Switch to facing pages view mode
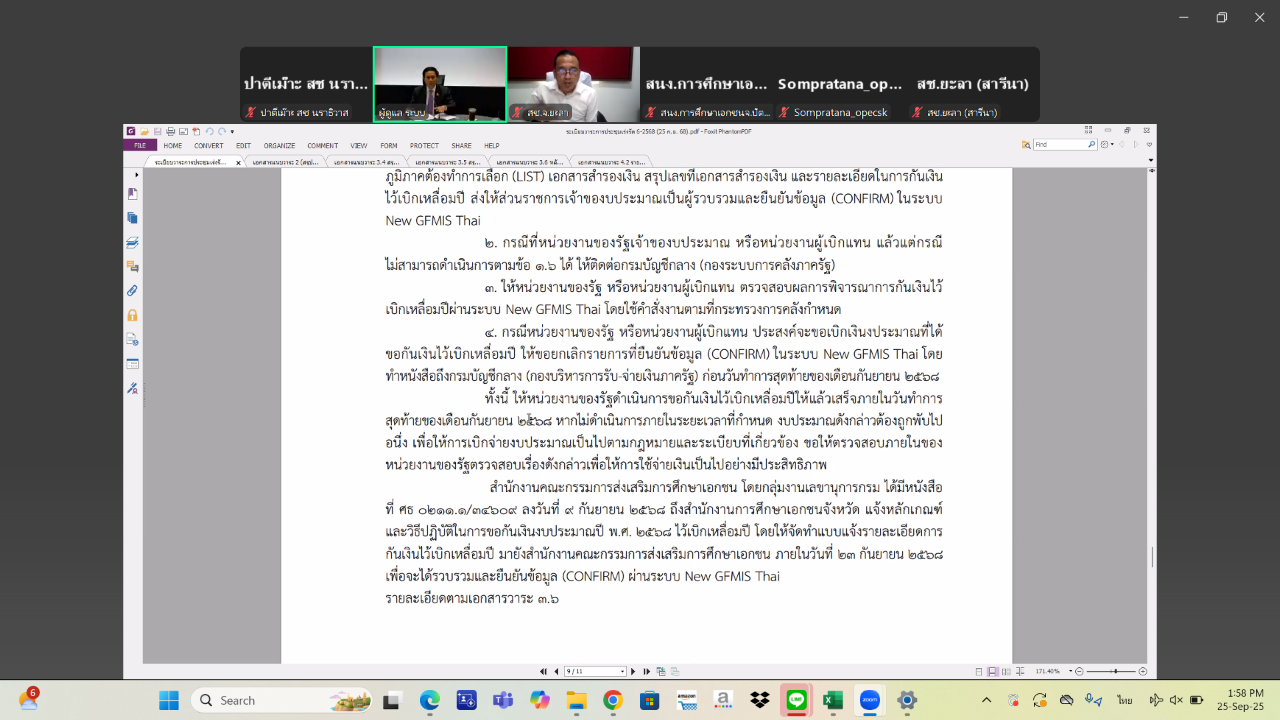 coord(1005,671)
